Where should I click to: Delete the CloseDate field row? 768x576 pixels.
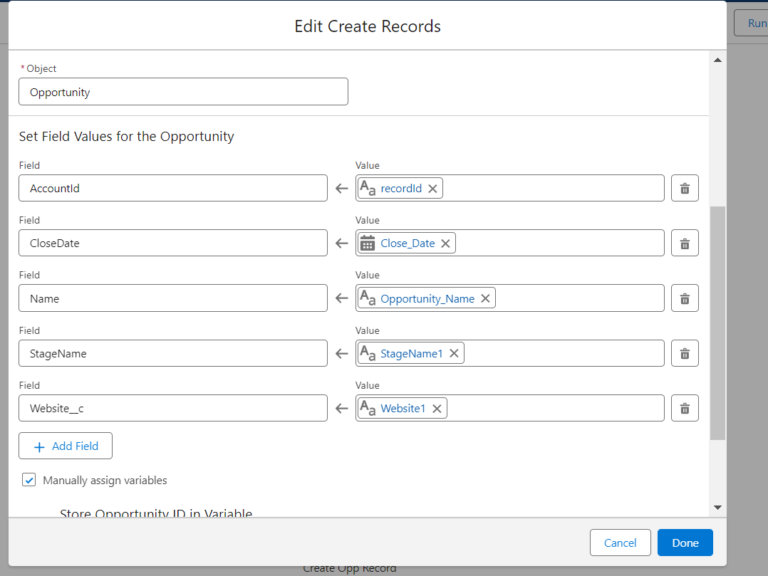click(684, 243)
